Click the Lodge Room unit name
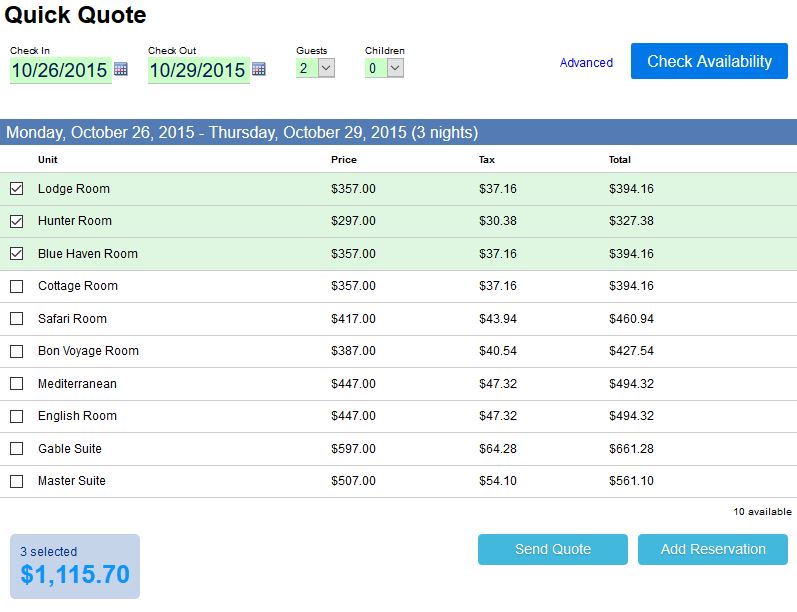Viewport: 797px width, 612px height. pyautogui.click(x=74, y=189)
